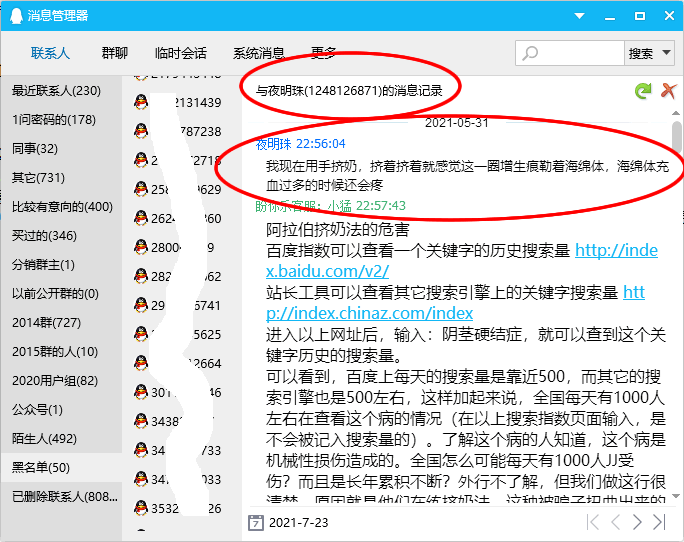Open the 系统消息 tab
Screen dimensions: 684x542
point(259,53)
